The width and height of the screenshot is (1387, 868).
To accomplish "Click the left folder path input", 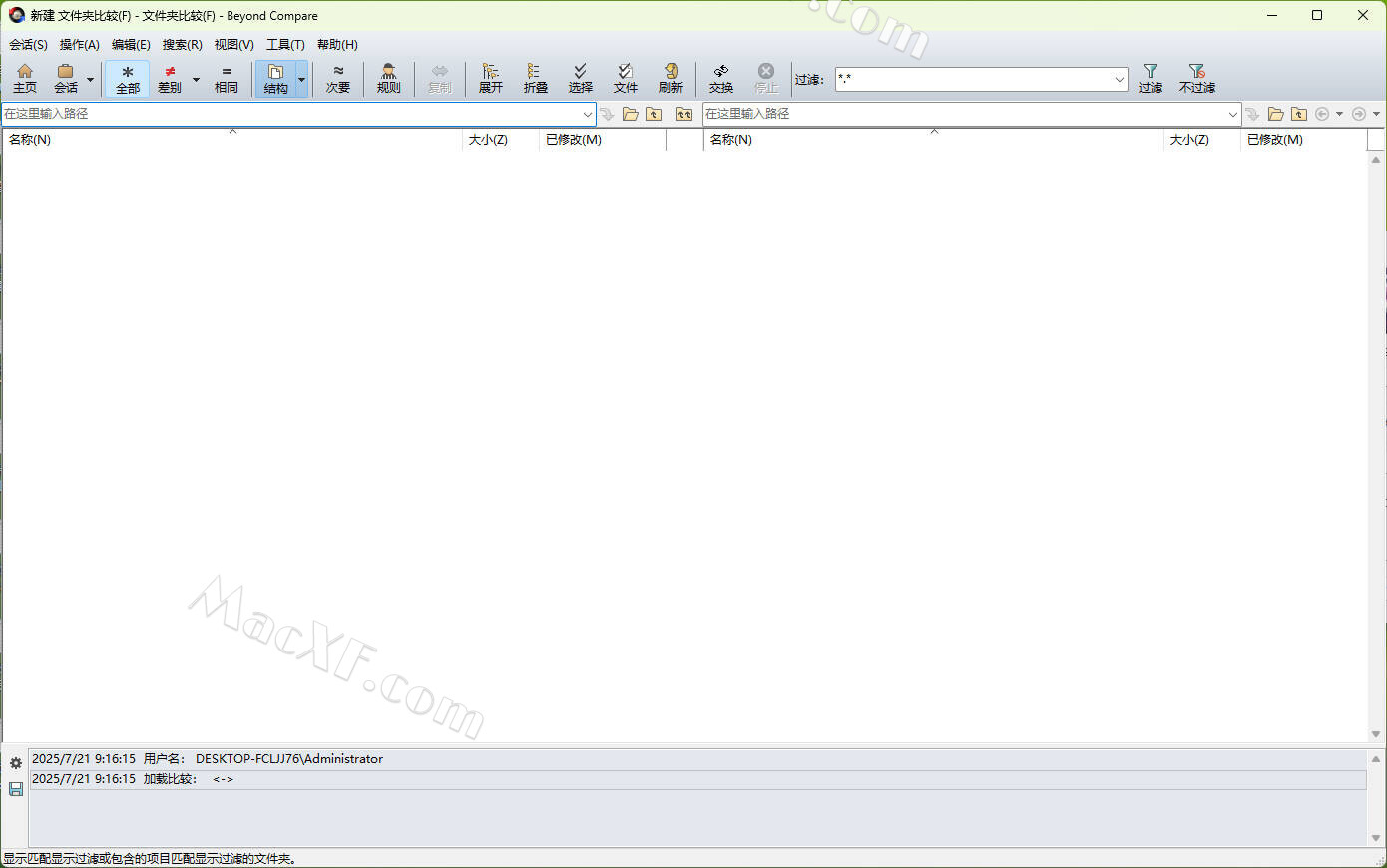I will point(289,114).
